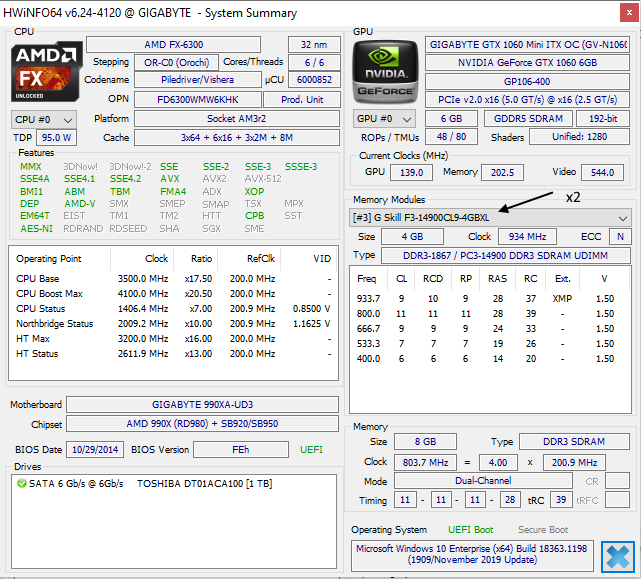Click the CPU Status 1406.4 MHz value
Screen dimensions: 641x579
click(143, 309)
